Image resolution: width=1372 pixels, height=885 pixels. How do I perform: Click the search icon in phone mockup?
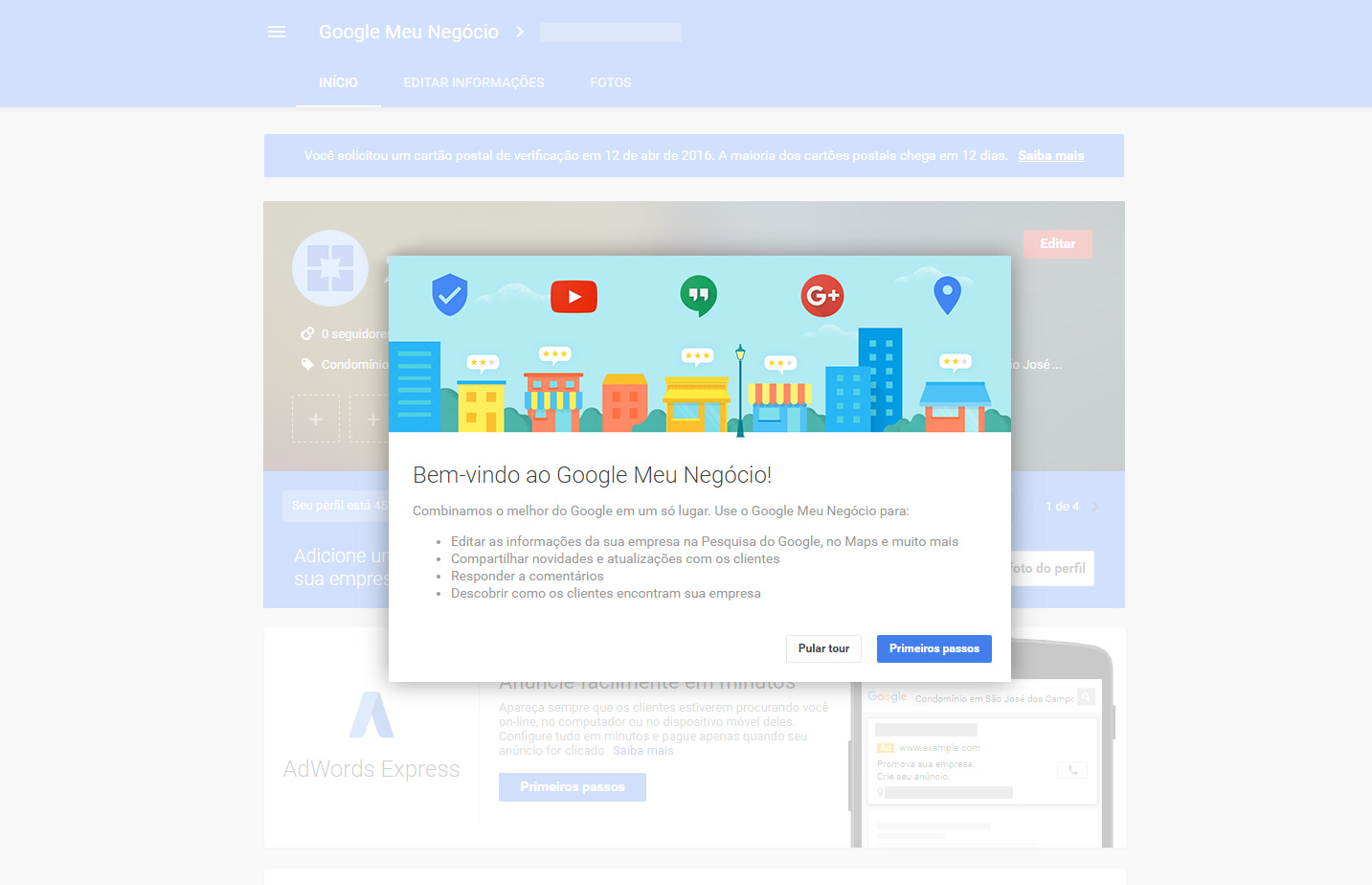tap(1086, 697)
